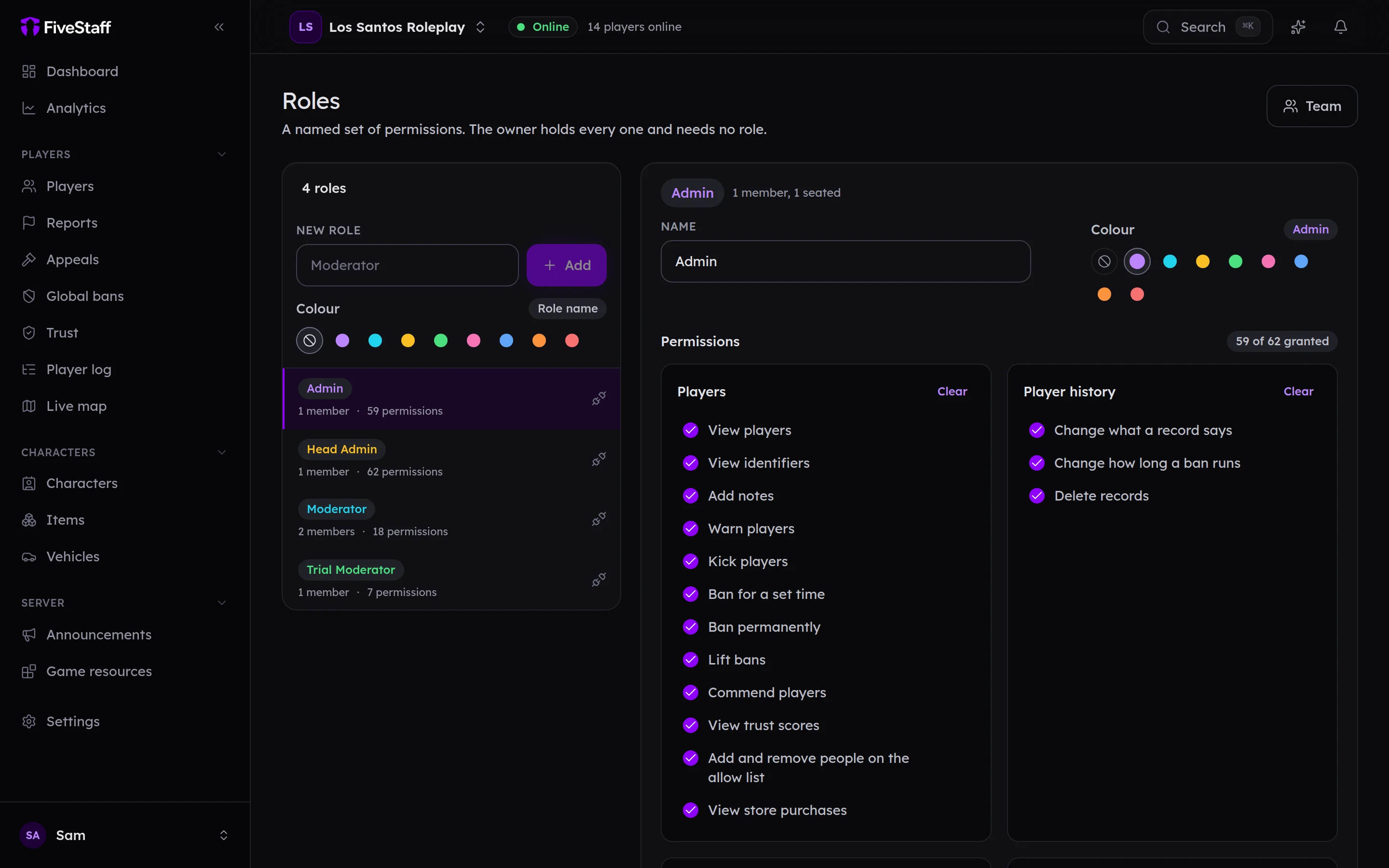Open the Search box in the top bar
Screen dimensions: 1389x868
pos(1208,27)
